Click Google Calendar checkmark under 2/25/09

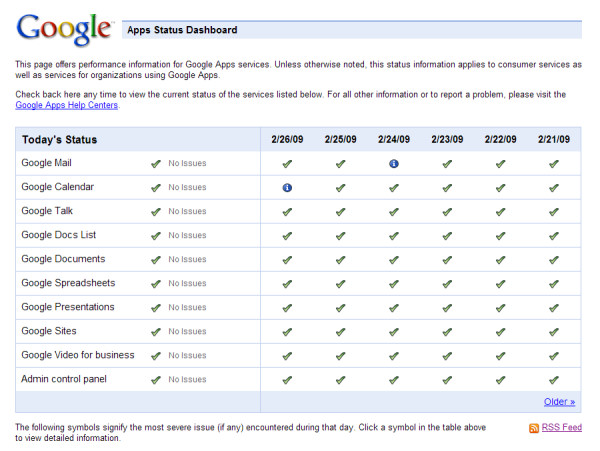click(x=341, y=188)
